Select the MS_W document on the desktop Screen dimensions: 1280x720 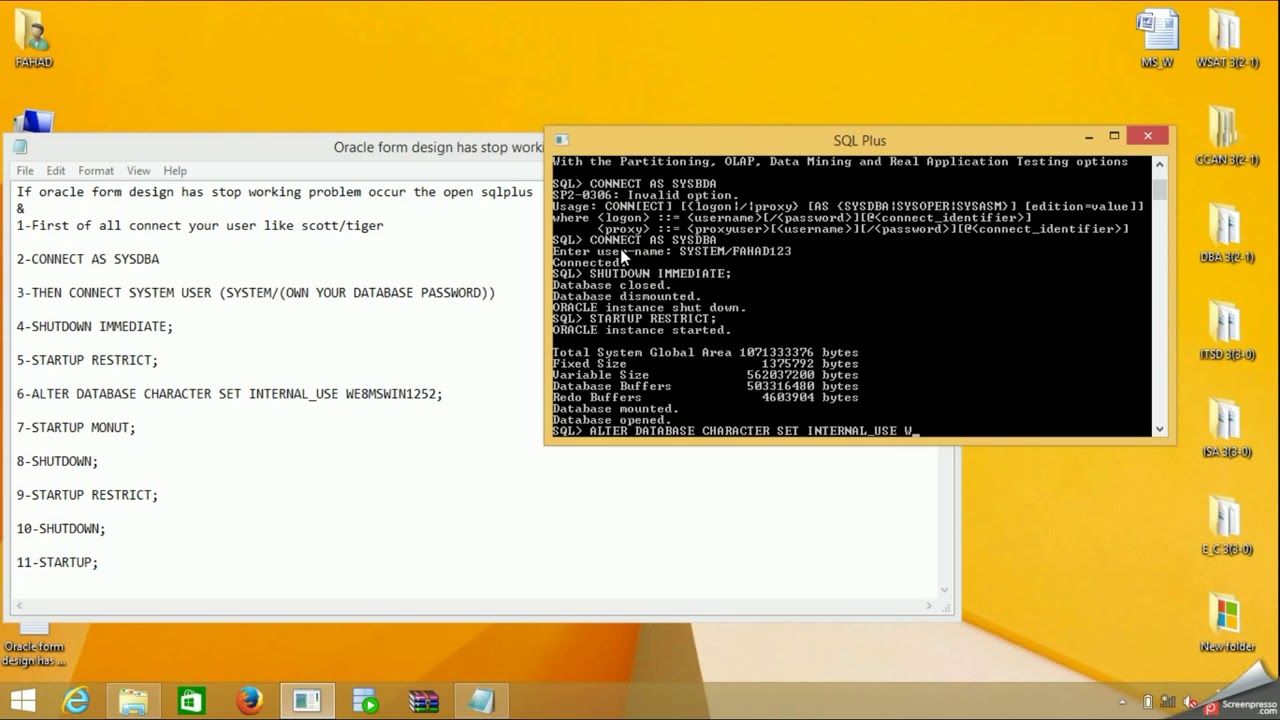click(x=1157, y=38)
